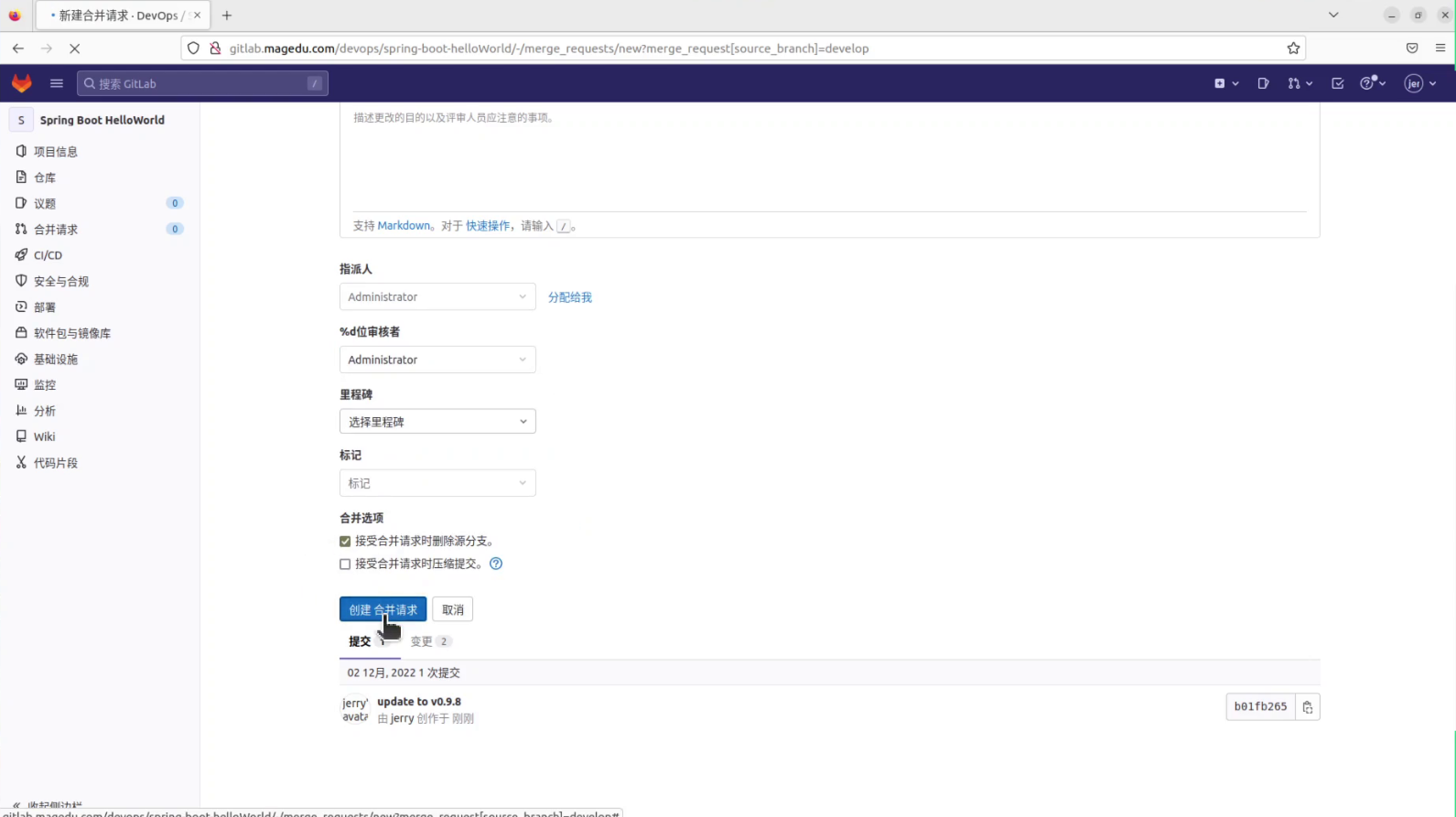Expand the labels dropdown
Image resolution: width=1456 pixels, height=817 pixels.
pyautogui.click(x=437, y=483)
